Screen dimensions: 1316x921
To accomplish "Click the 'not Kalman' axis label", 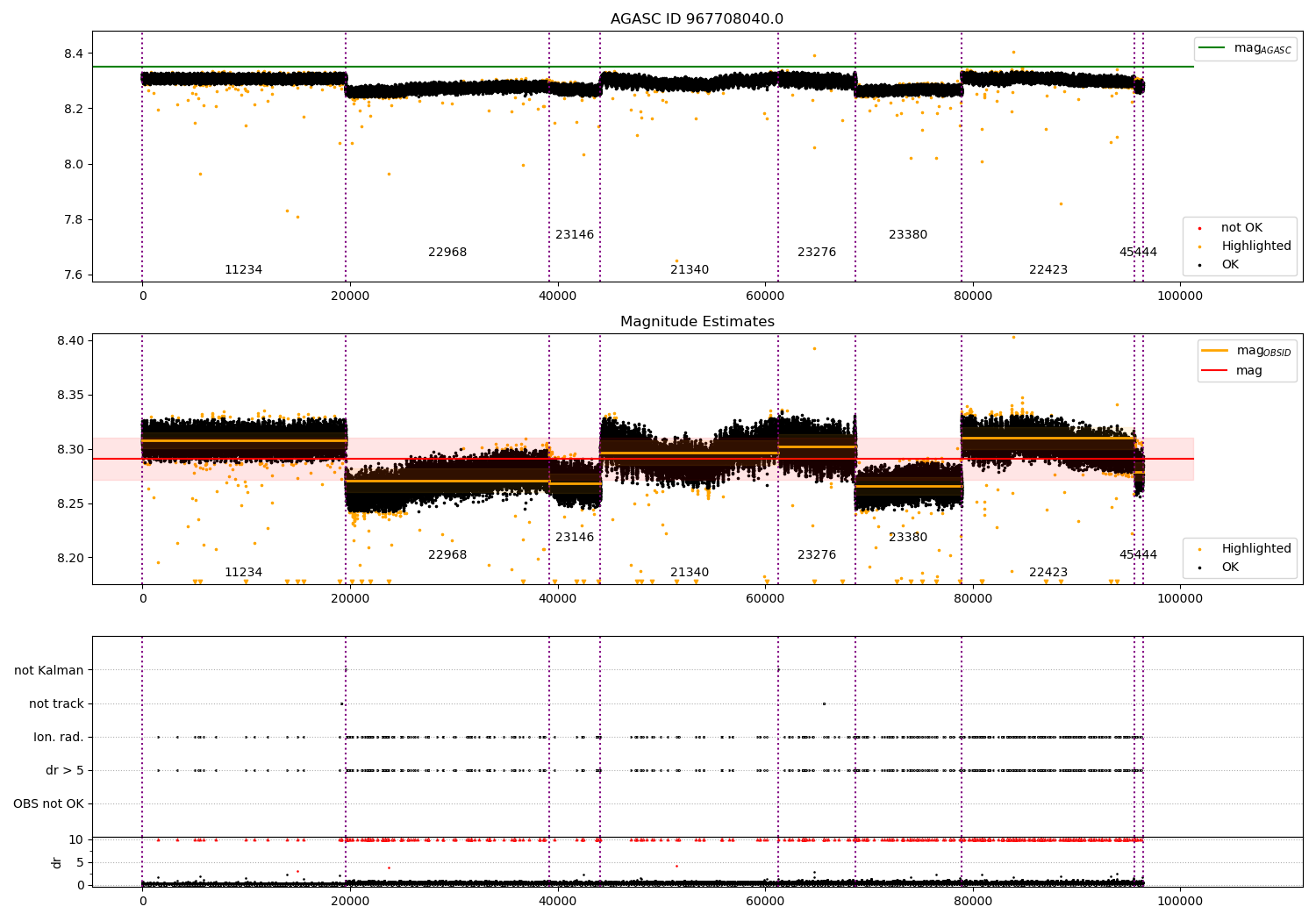I will click(49, 670).
